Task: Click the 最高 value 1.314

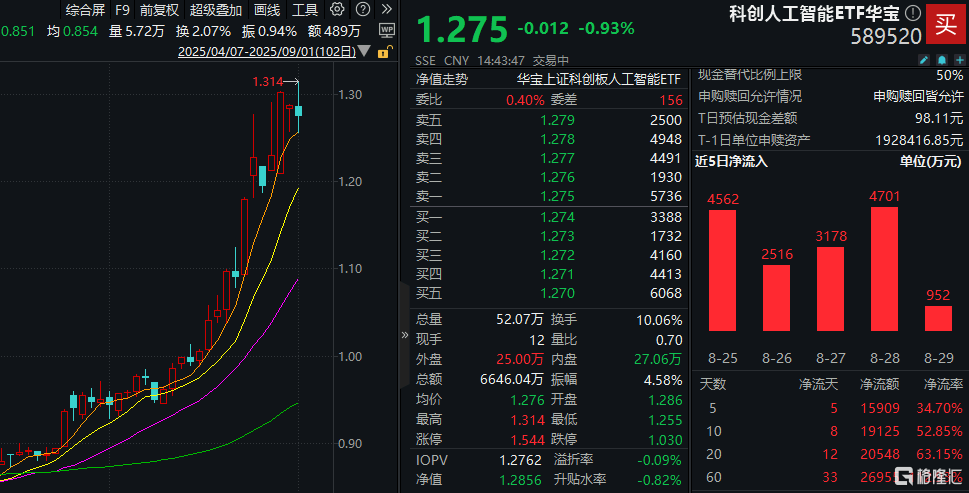Action: (527, 420)
